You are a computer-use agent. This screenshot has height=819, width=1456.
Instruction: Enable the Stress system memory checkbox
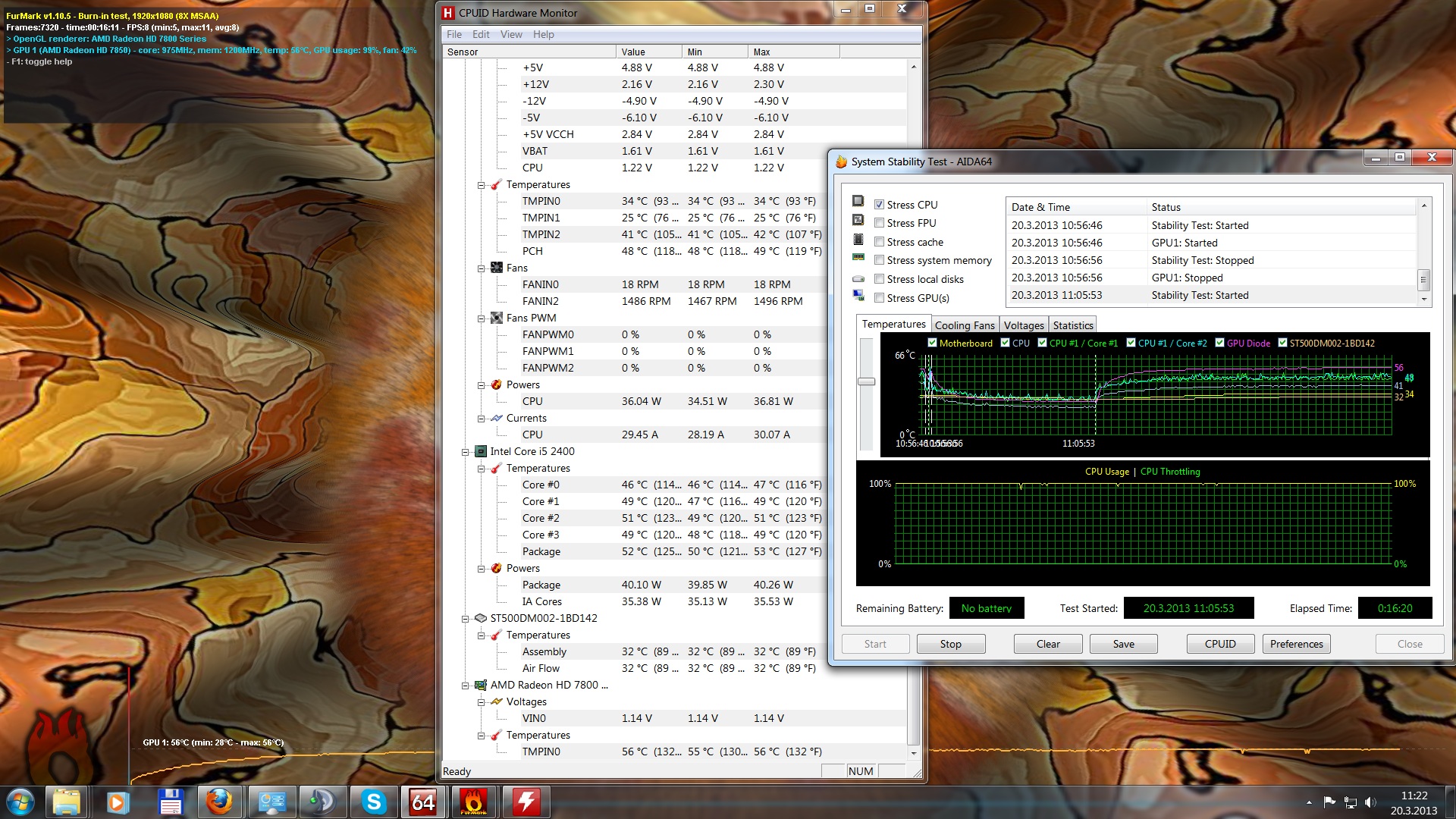(879, 260)
